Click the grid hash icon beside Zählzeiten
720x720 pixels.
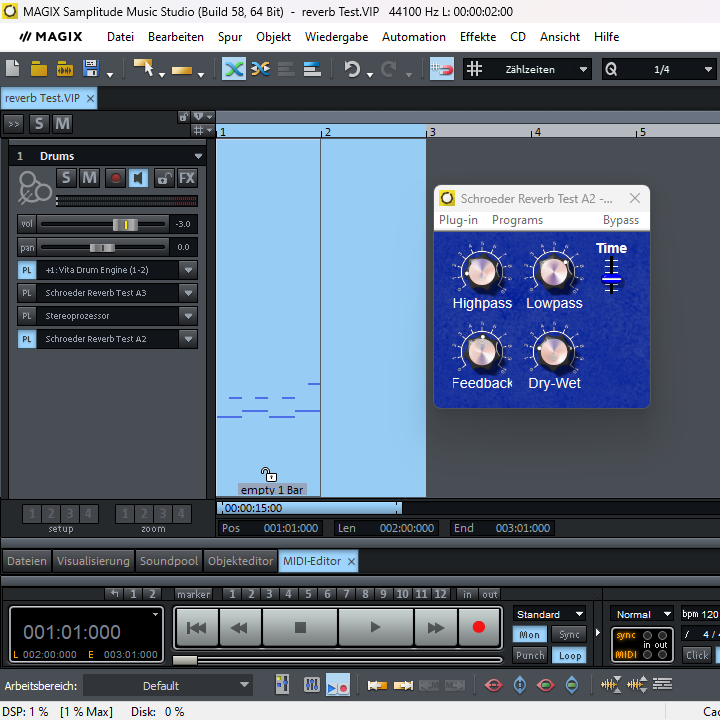(x=474, y=69)
